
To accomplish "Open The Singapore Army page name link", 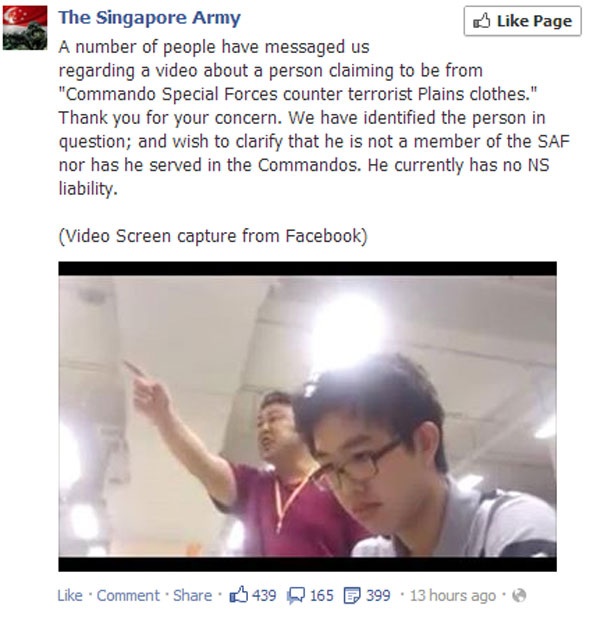I will pyautogui.click(x=150, y=18).
